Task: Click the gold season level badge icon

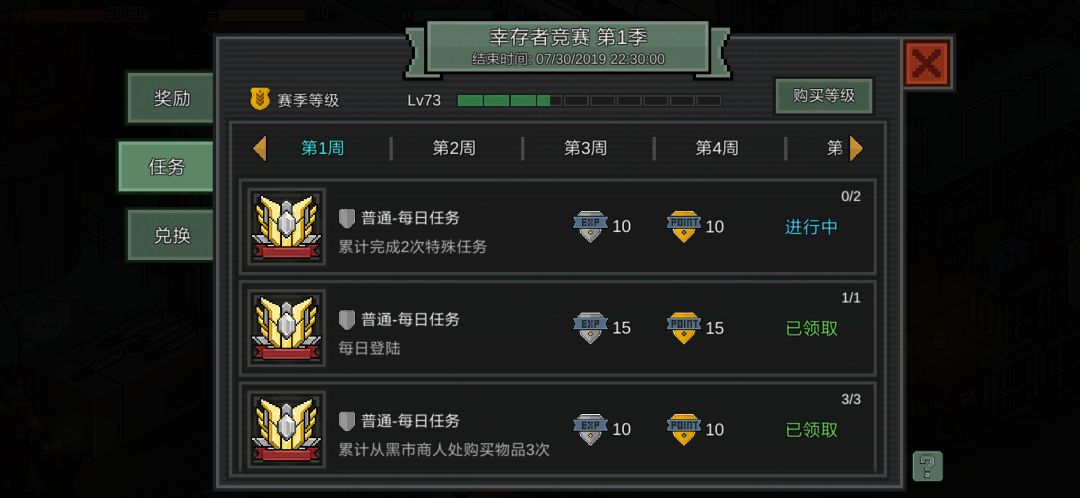Action: 259,100
